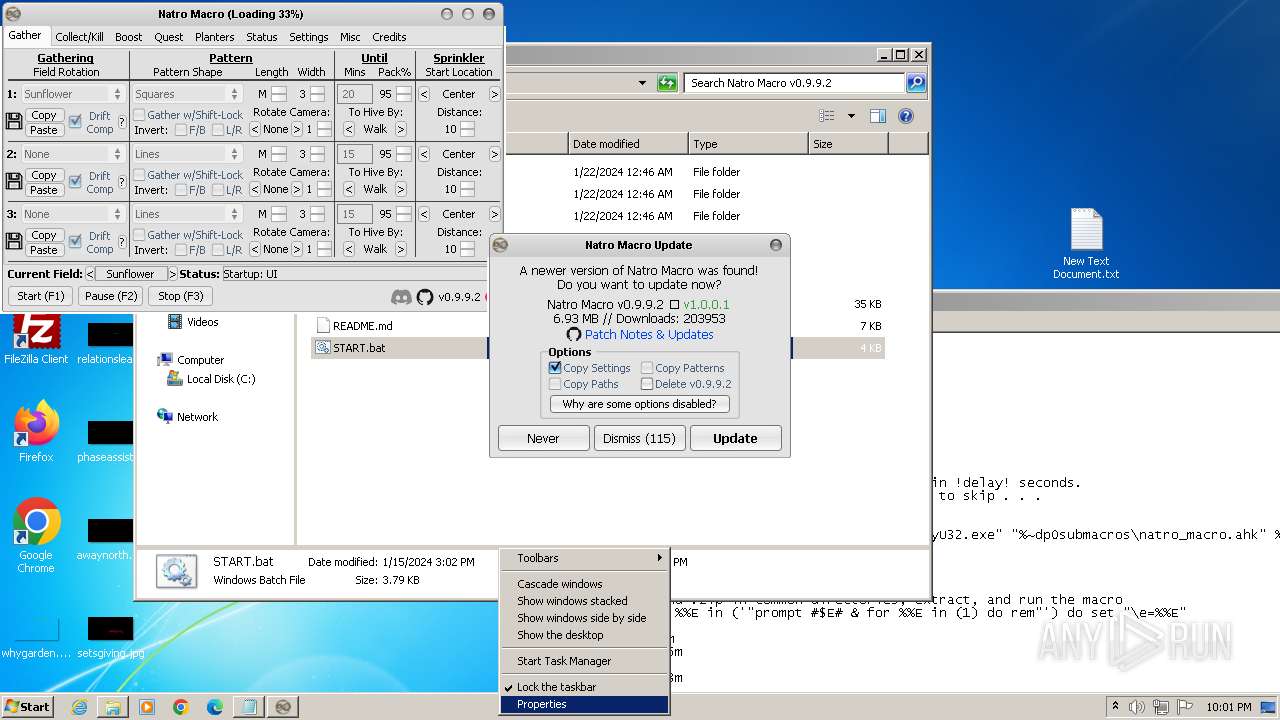Image resolution: width=1280 pixels, height=720 pixels.
Task: Save field 2 settings with floppy icon
Action: 14,182
